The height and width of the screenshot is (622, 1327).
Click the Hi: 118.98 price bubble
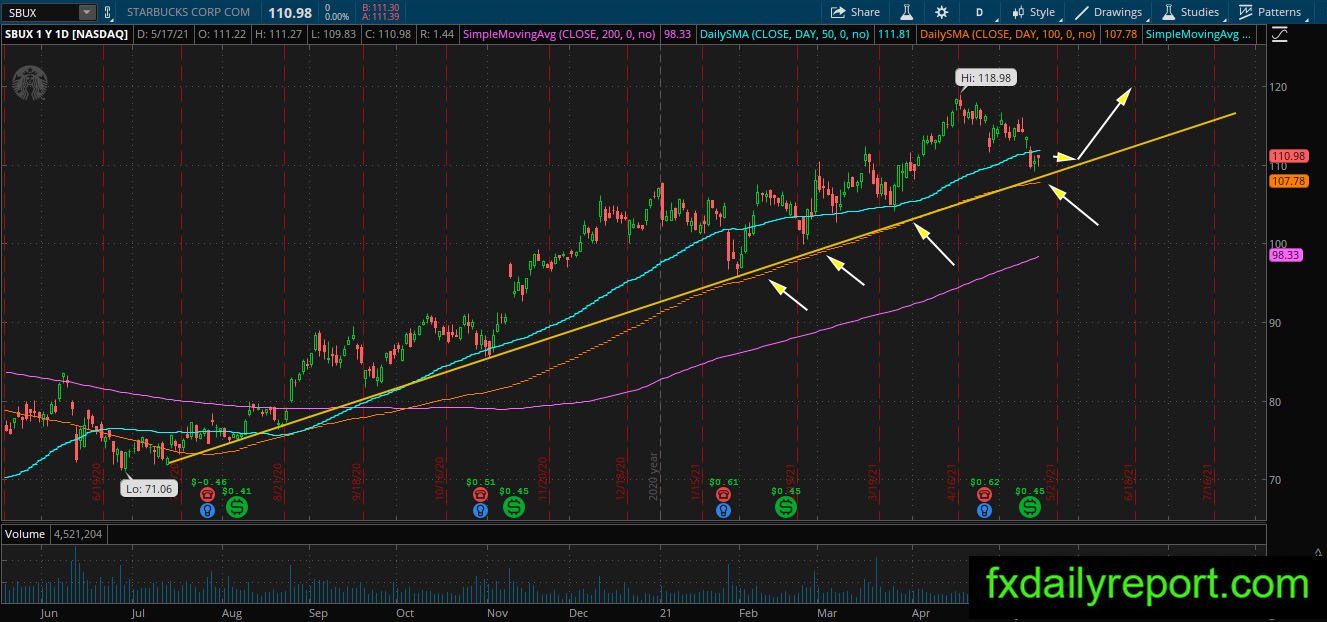984,77
